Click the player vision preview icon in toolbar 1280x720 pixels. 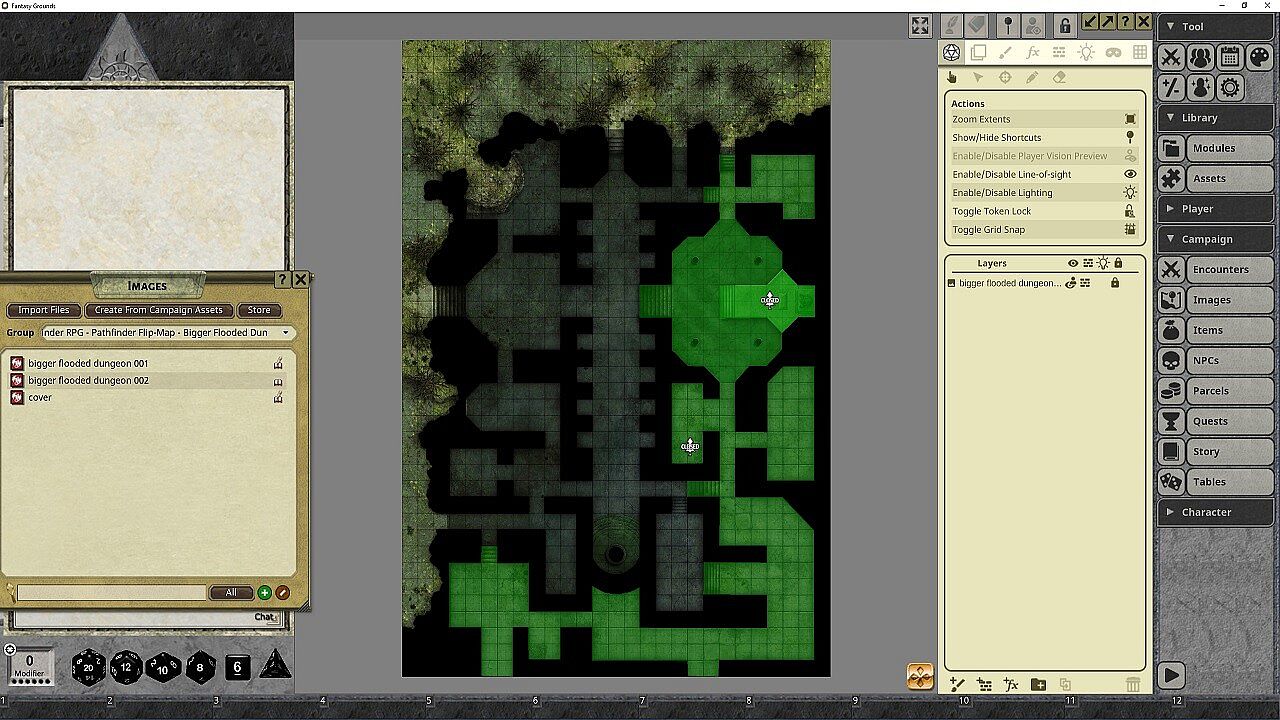click(x=1034, y=25)
